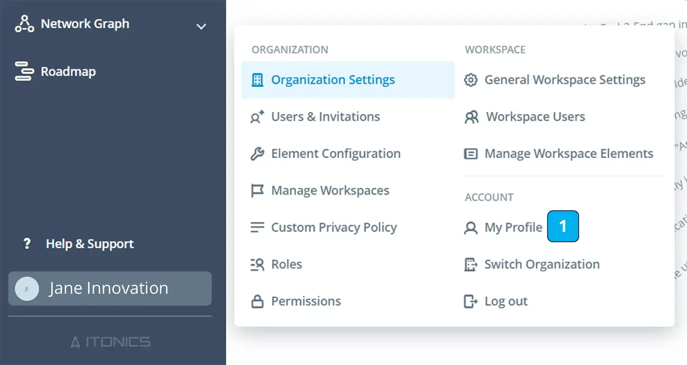Screen dimensions: 687x365
Task: Click the Organization Settings building icon
Action: pyautogui.click(x=257, y=80)
